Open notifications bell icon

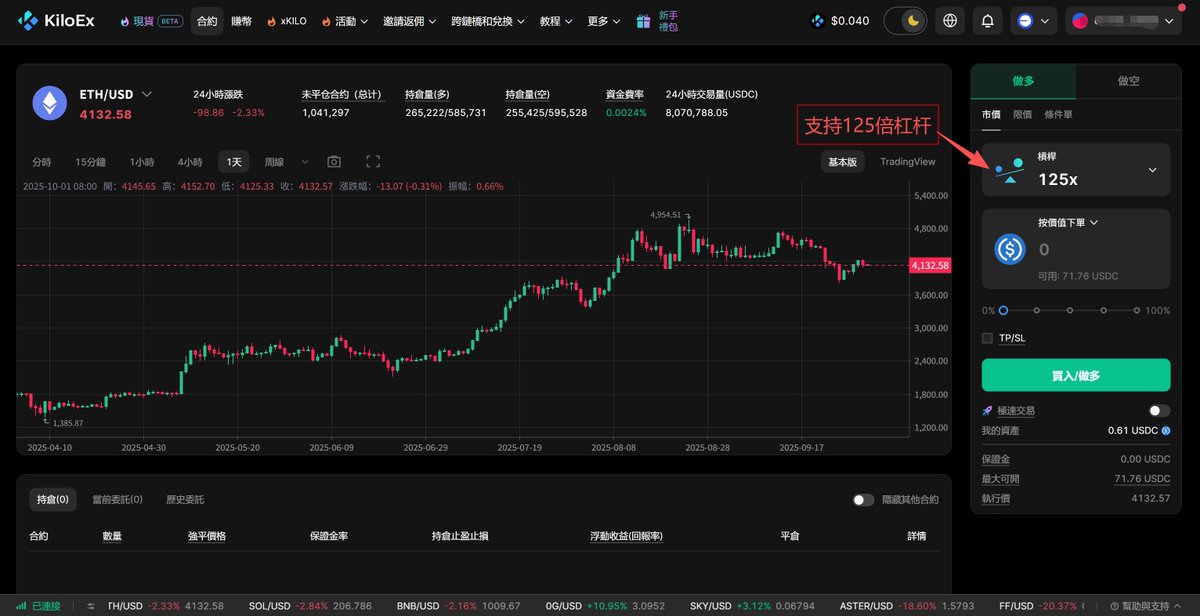(x=988, y=20)
